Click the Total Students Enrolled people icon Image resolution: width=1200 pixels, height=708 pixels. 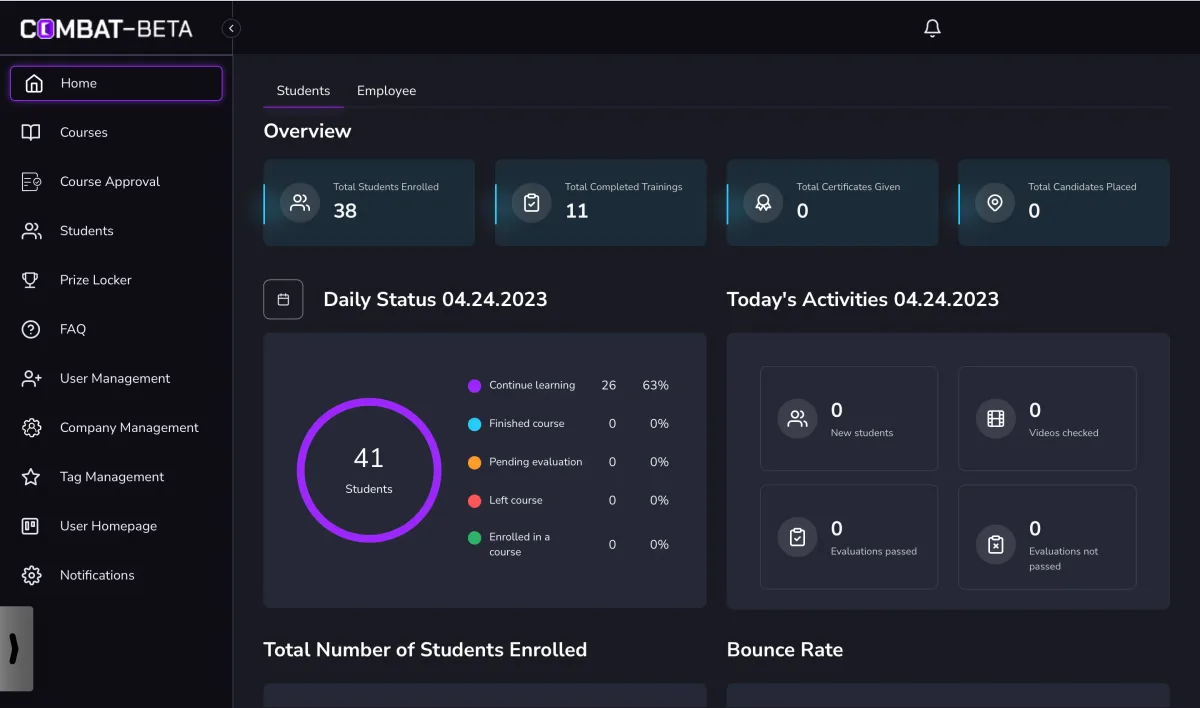click(299, 203)
